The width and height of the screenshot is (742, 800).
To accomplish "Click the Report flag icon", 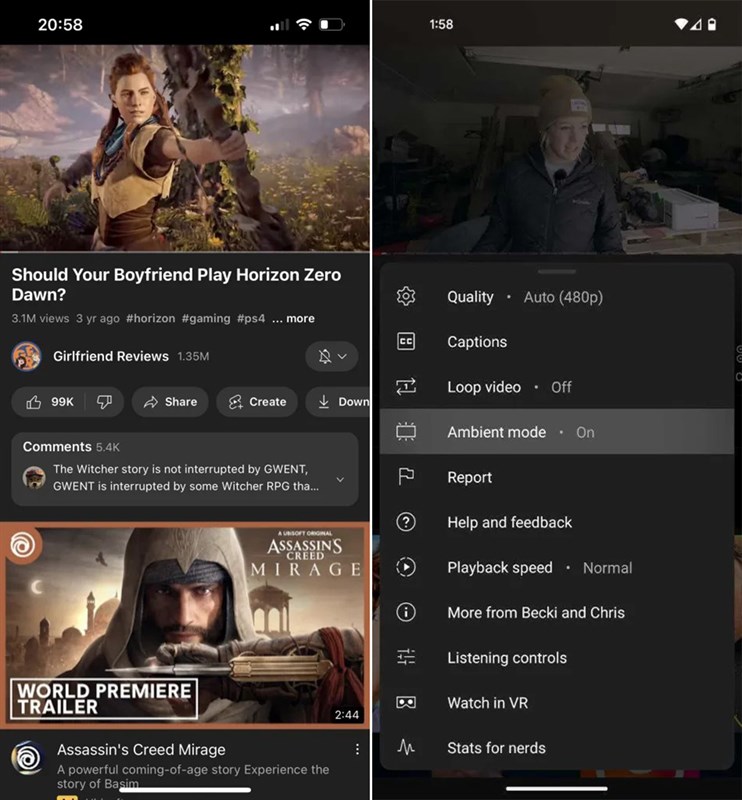I will pyautogui.click(x=406, y=477).
